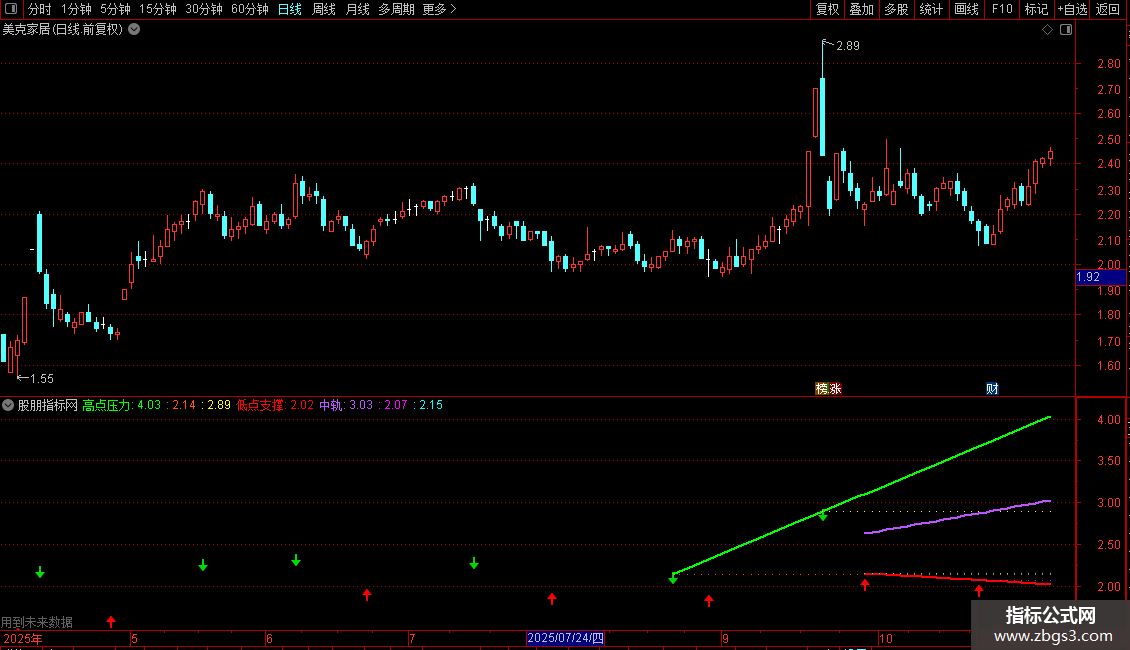
Task: Open the 统计 statistics tool
Action: (x=931, y=9)
